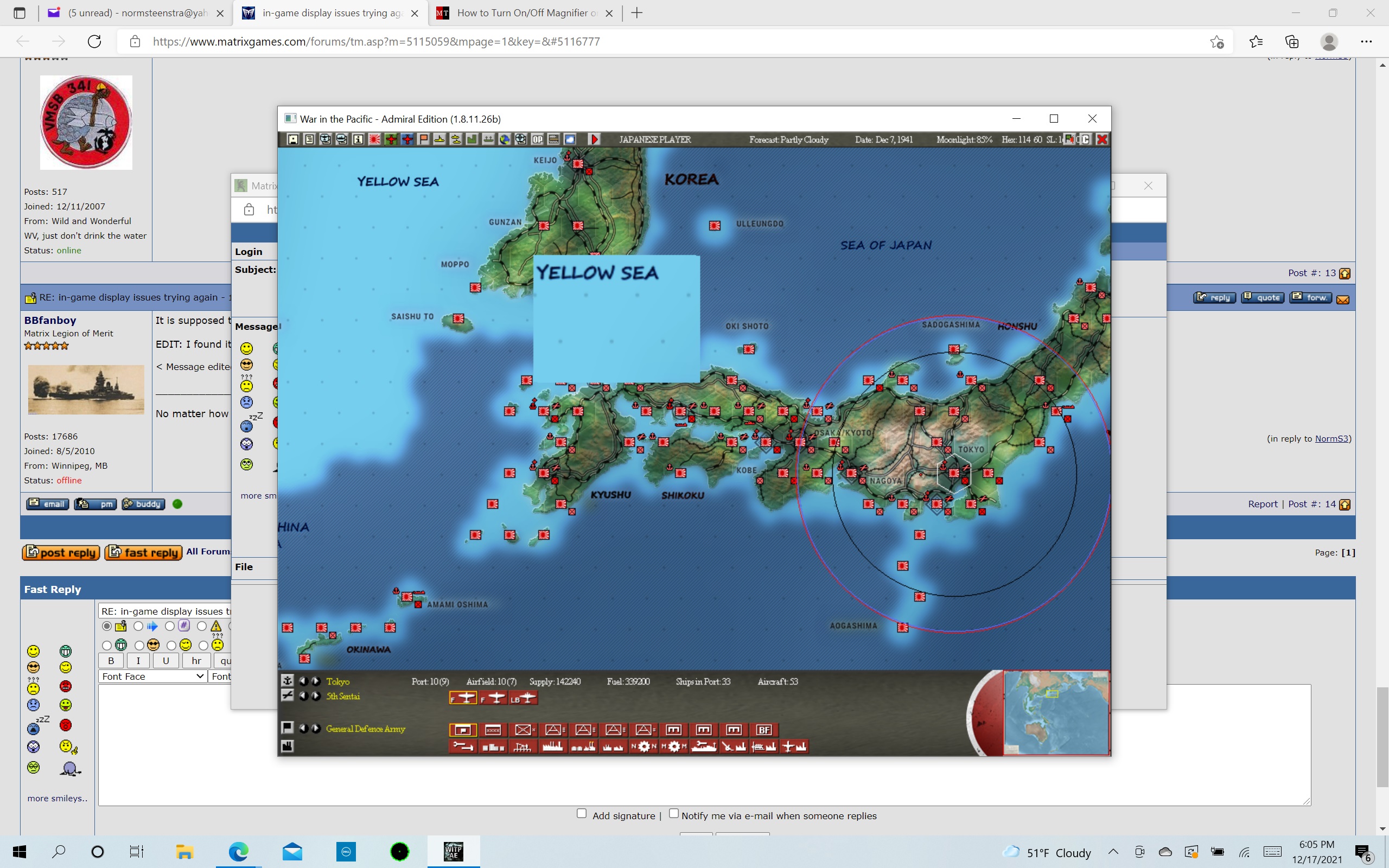This screenshot has width=1389, height=868.
Task: Toggle the red aircraft on blue toolbar icon
Action: [x=407, y=139]
